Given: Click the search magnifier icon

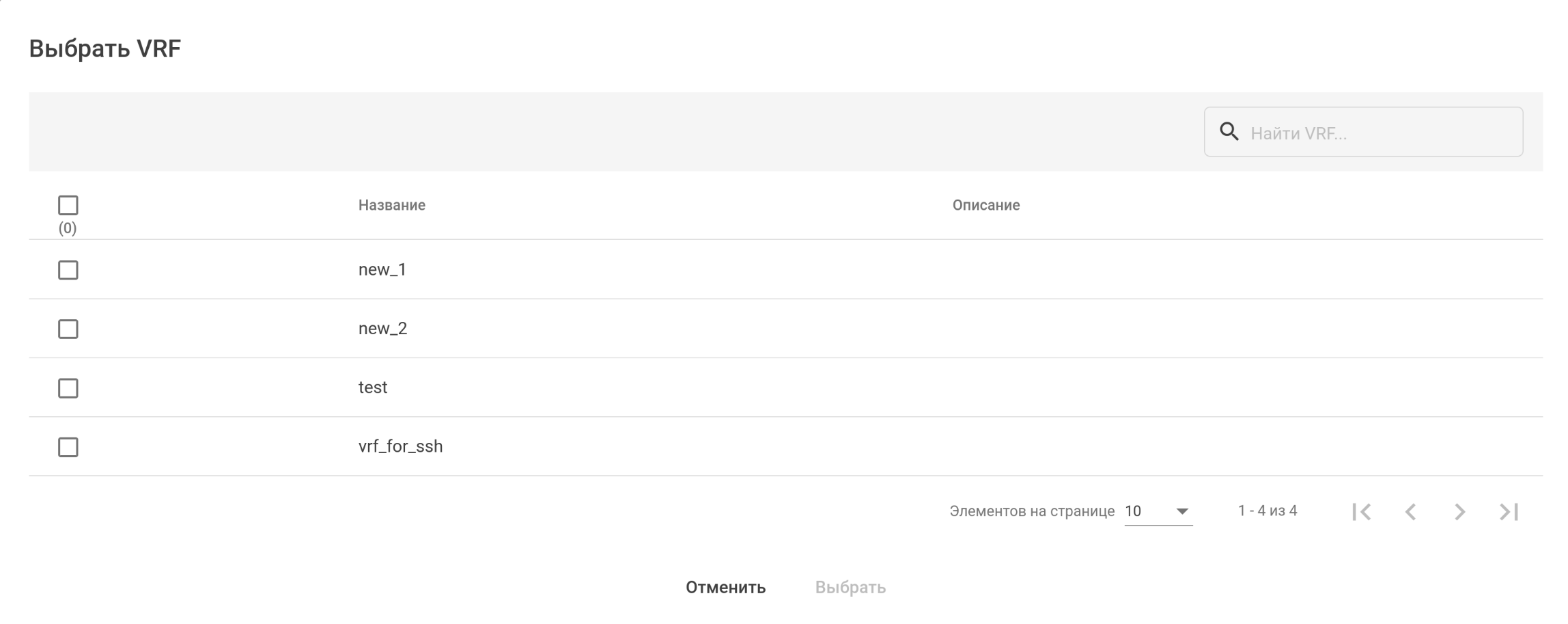Looking at the screenshot, I should click(x=1229, y=132).
